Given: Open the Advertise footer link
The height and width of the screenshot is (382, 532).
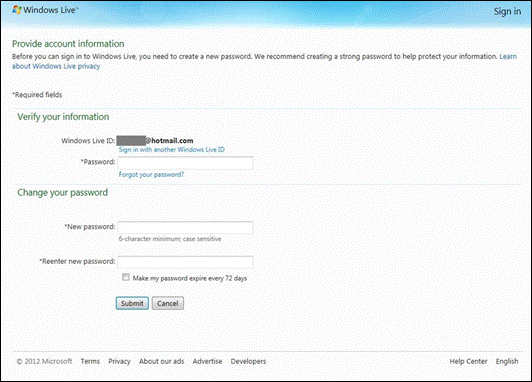Looking at the screenshot, I should pos(207,361).
